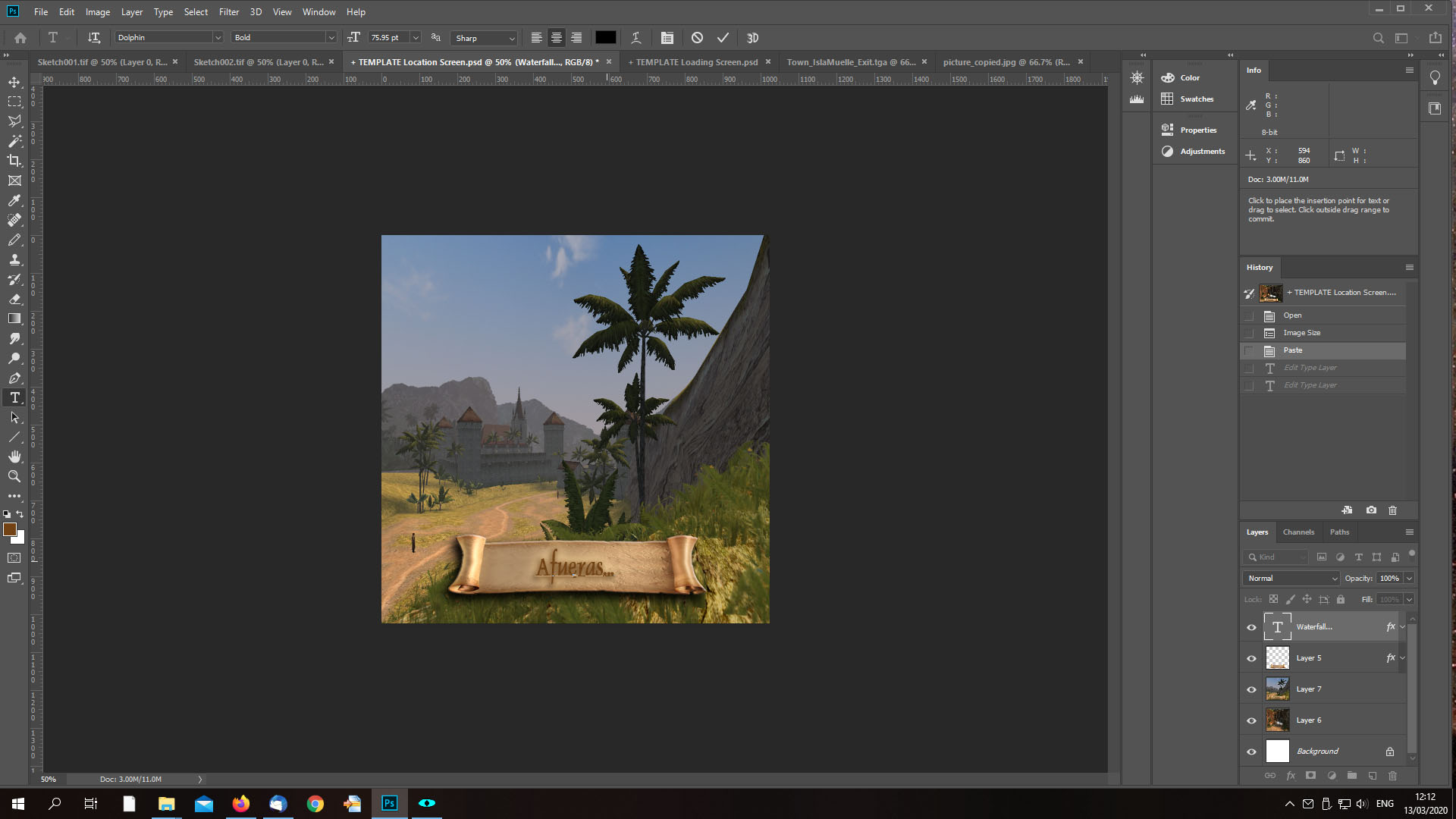Hide the Layer 7 layer

pyautogui.click(x=1251, y=689)
